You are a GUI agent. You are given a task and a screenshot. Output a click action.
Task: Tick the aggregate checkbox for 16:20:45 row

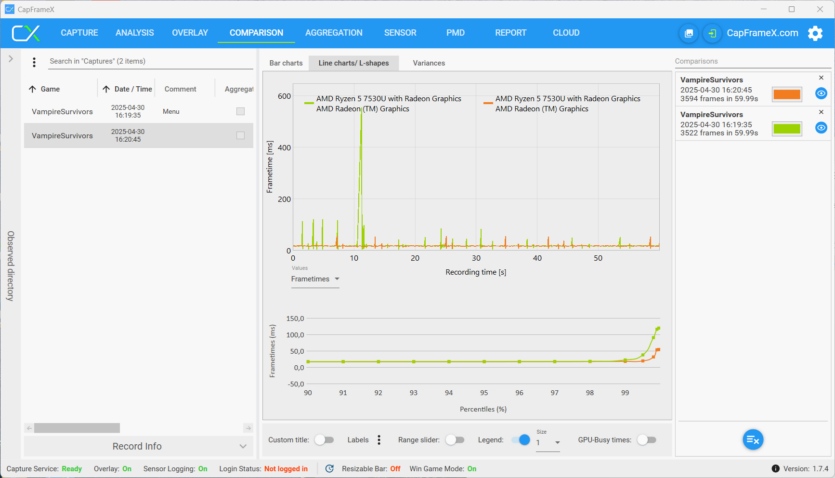[x=241, y=135]
